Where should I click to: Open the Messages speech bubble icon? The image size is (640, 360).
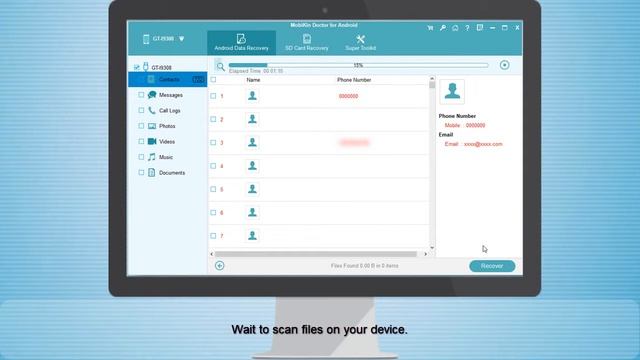tap(152, 95)
